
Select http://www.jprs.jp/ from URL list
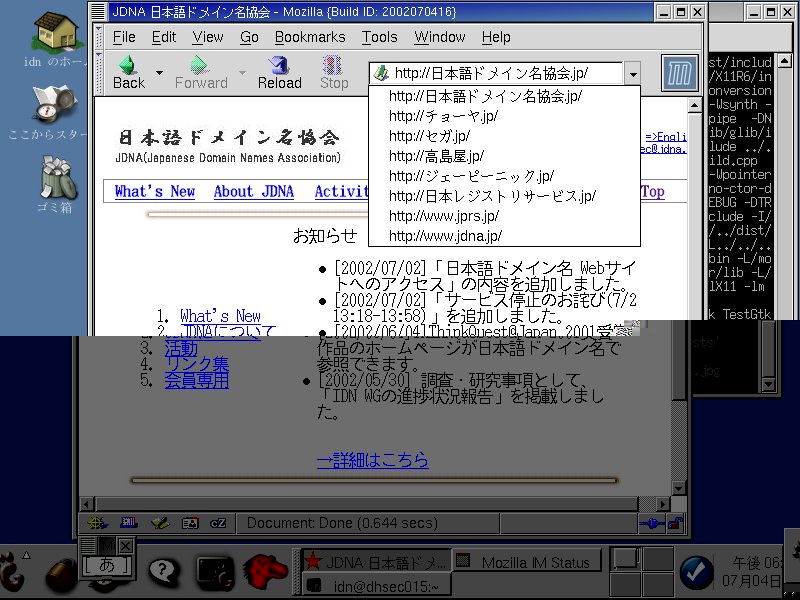tap(443, 216)
